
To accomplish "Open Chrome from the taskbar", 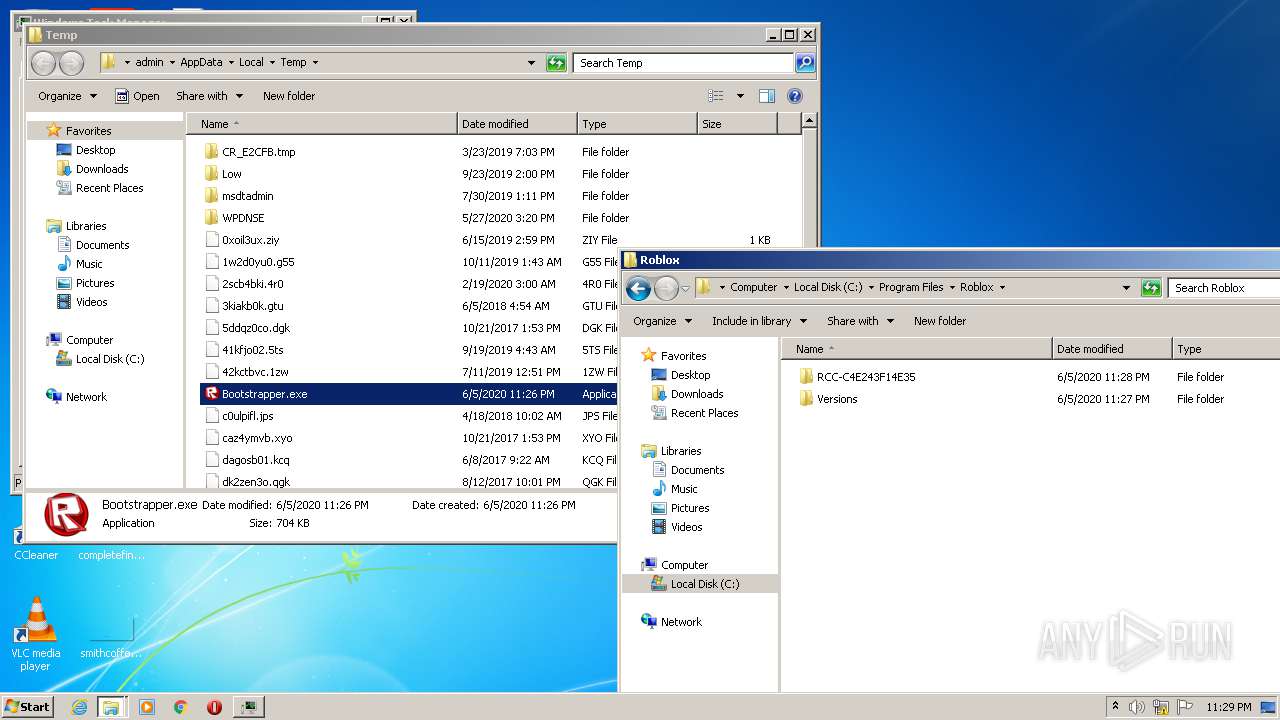I will (x=181, y=707).
